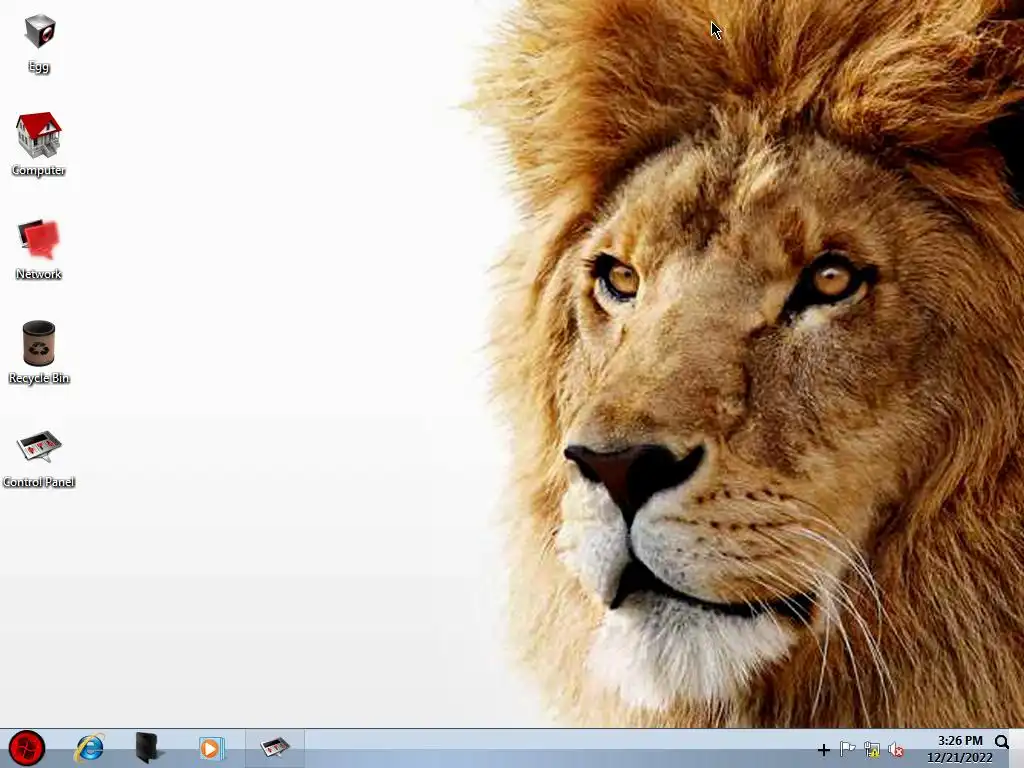Show hidden tray icons via plus sign
The image size is (1024, 768).
(824, 750)
